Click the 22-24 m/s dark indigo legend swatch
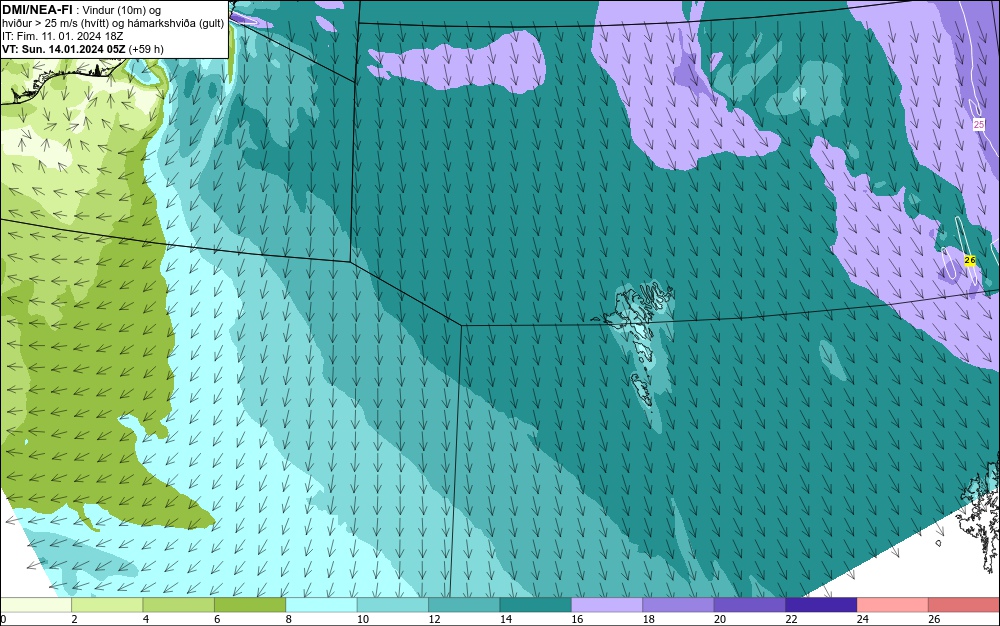Image resolution: width=1000 pixels, height=626 pixels. click(821, 605)
